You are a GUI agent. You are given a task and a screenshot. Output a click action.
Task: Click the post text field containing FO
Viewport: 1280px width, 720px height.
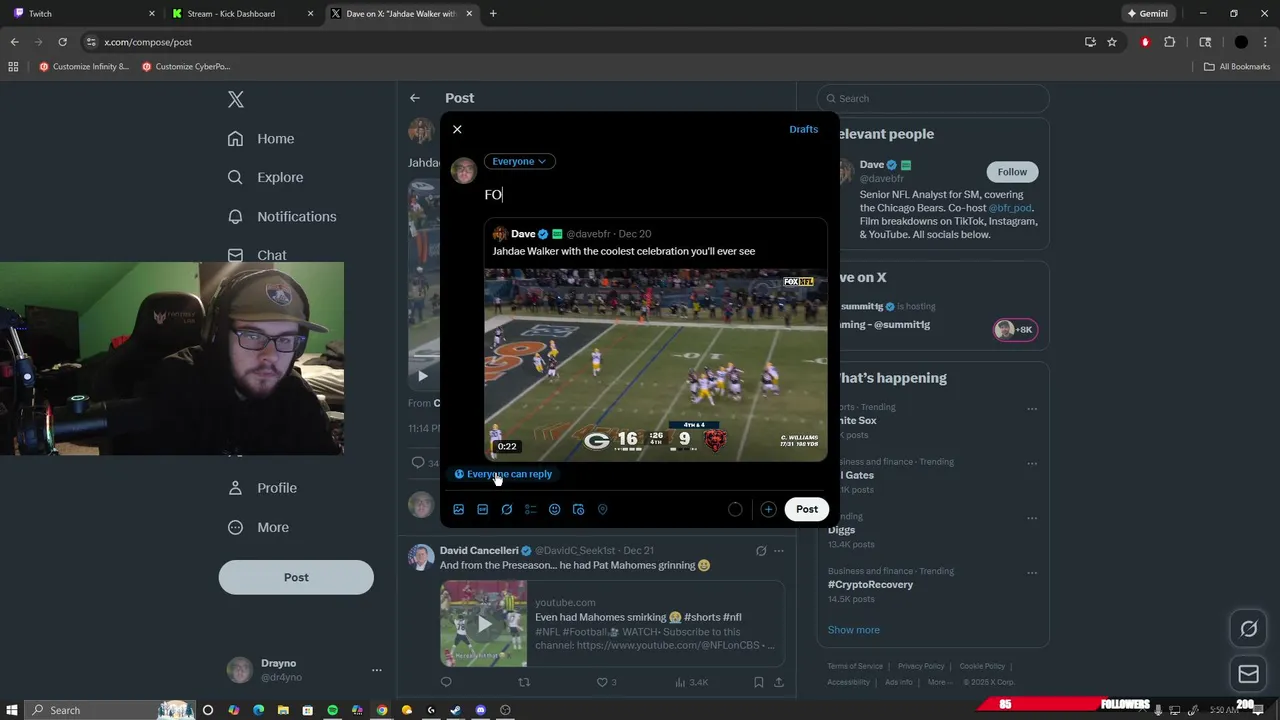(x=655, y=195)
